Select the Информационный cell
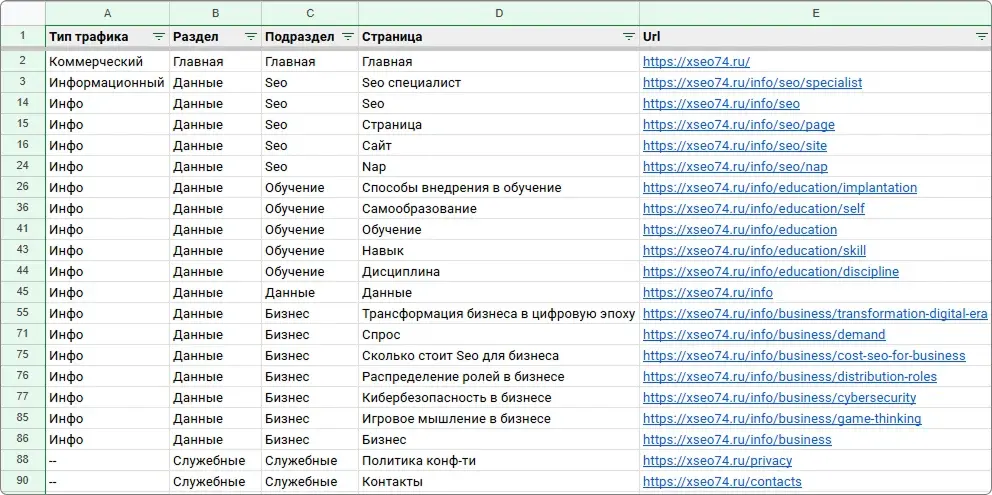Viewport: 992px width, 495px height. pyautogui.click(x=108, y=83)
